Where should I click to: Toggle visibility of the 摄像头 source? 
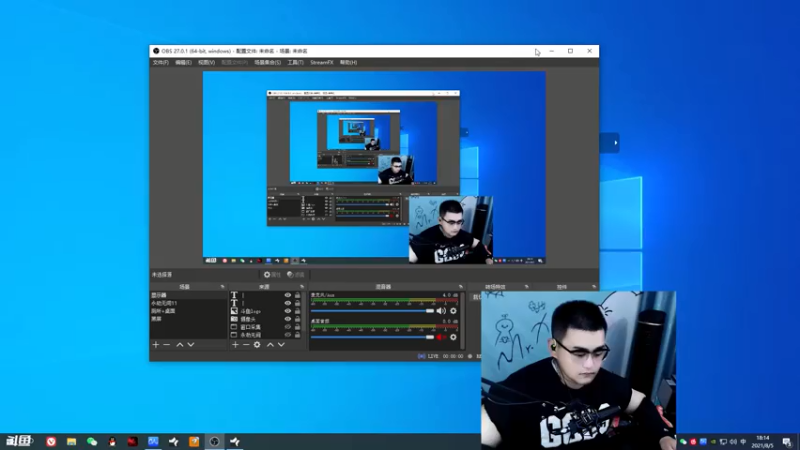click(x=288, y=319)
